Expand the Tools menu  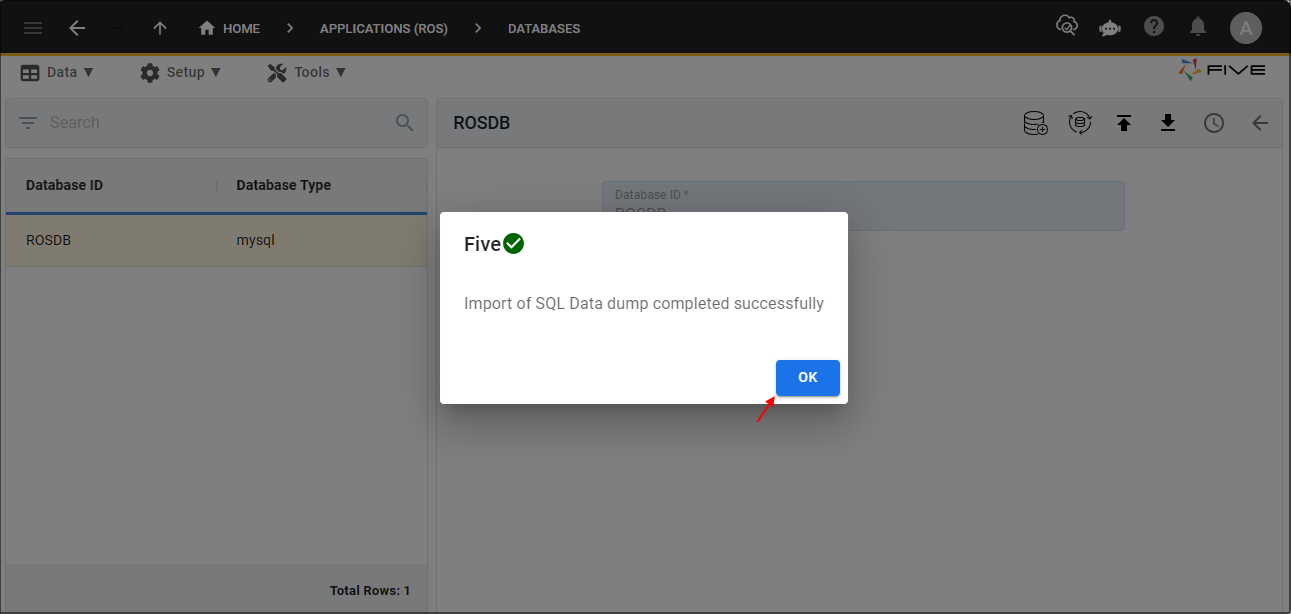click(x=307, y=72)
